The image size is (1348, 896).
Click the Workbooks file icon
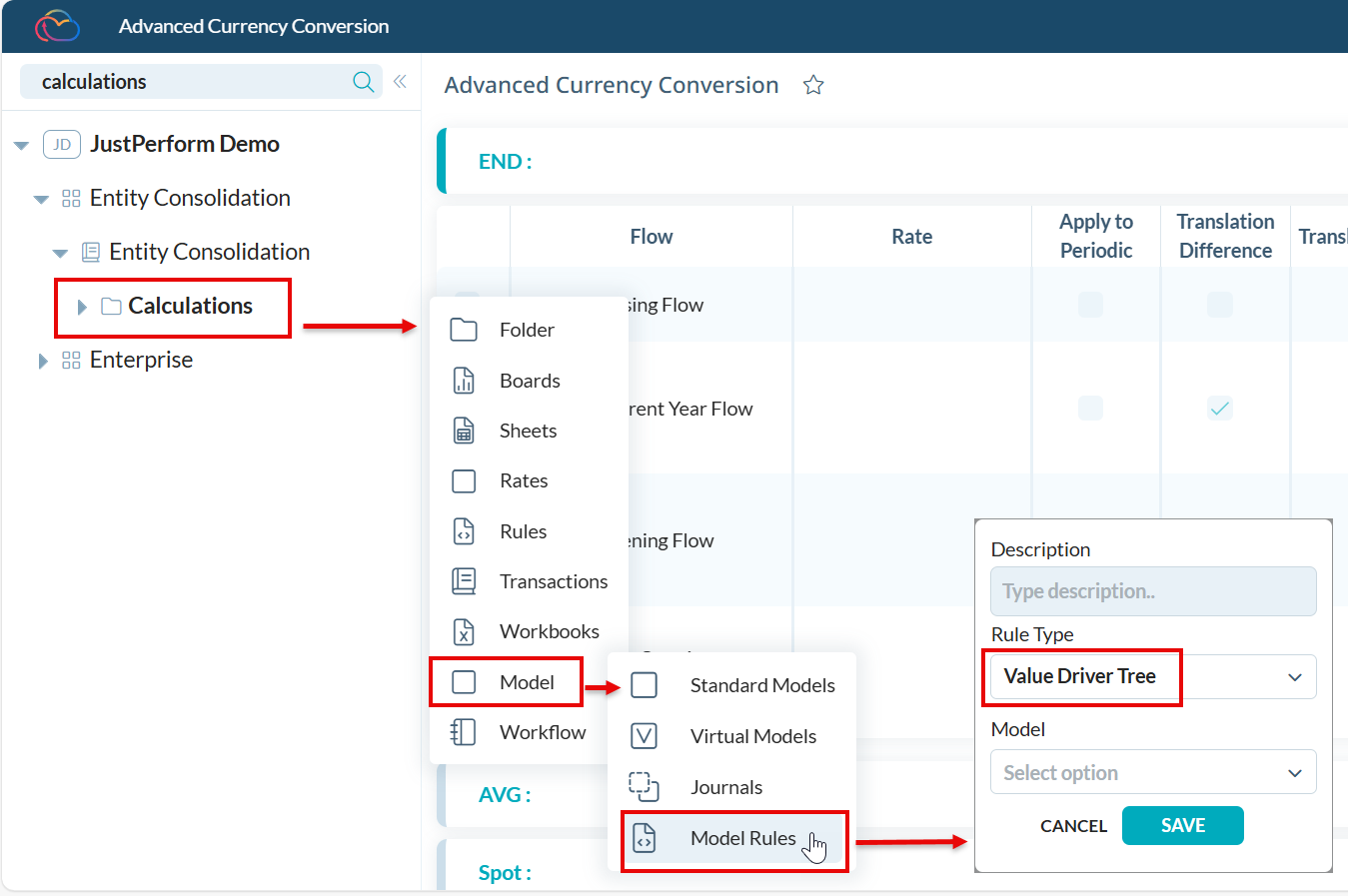tap(464, 631)
